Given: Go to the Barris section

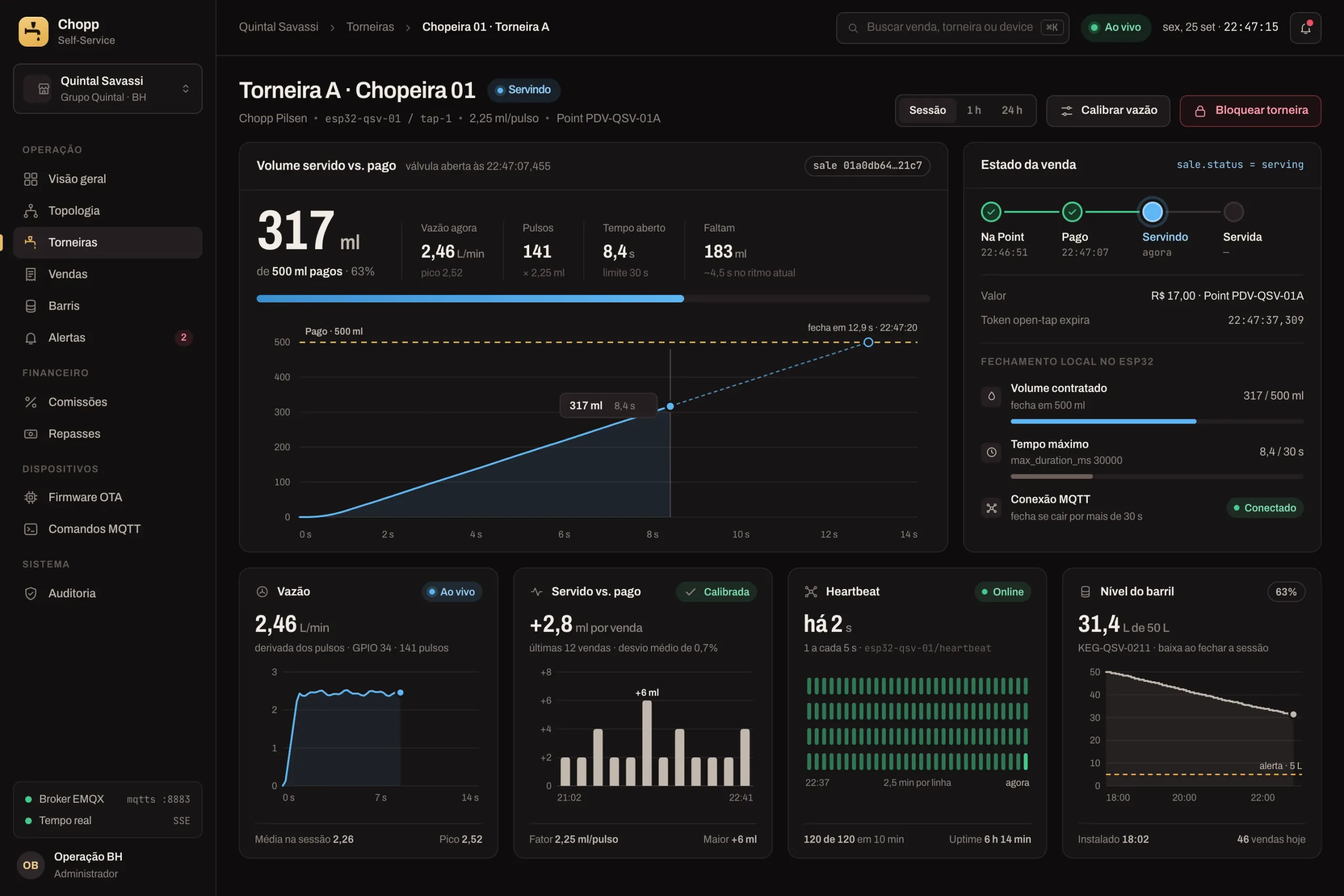Looking at the screenshot, I should click(x=108, y=305).
